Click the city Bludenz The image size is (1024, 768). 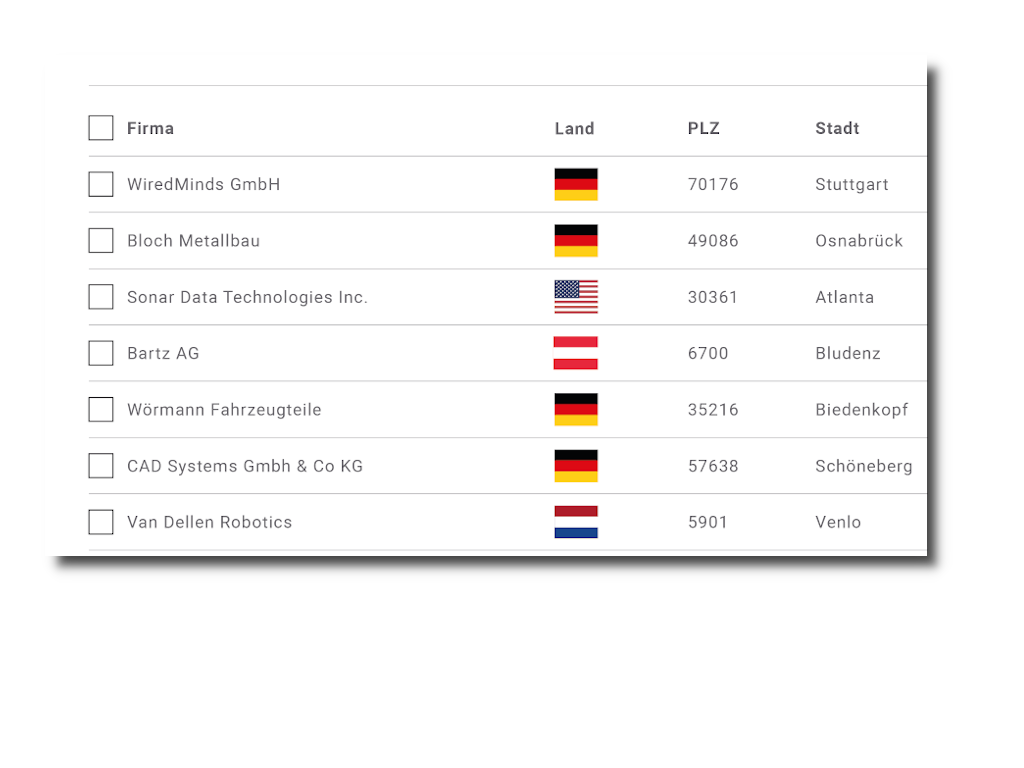pyautogui.click(x=848, y=353)
